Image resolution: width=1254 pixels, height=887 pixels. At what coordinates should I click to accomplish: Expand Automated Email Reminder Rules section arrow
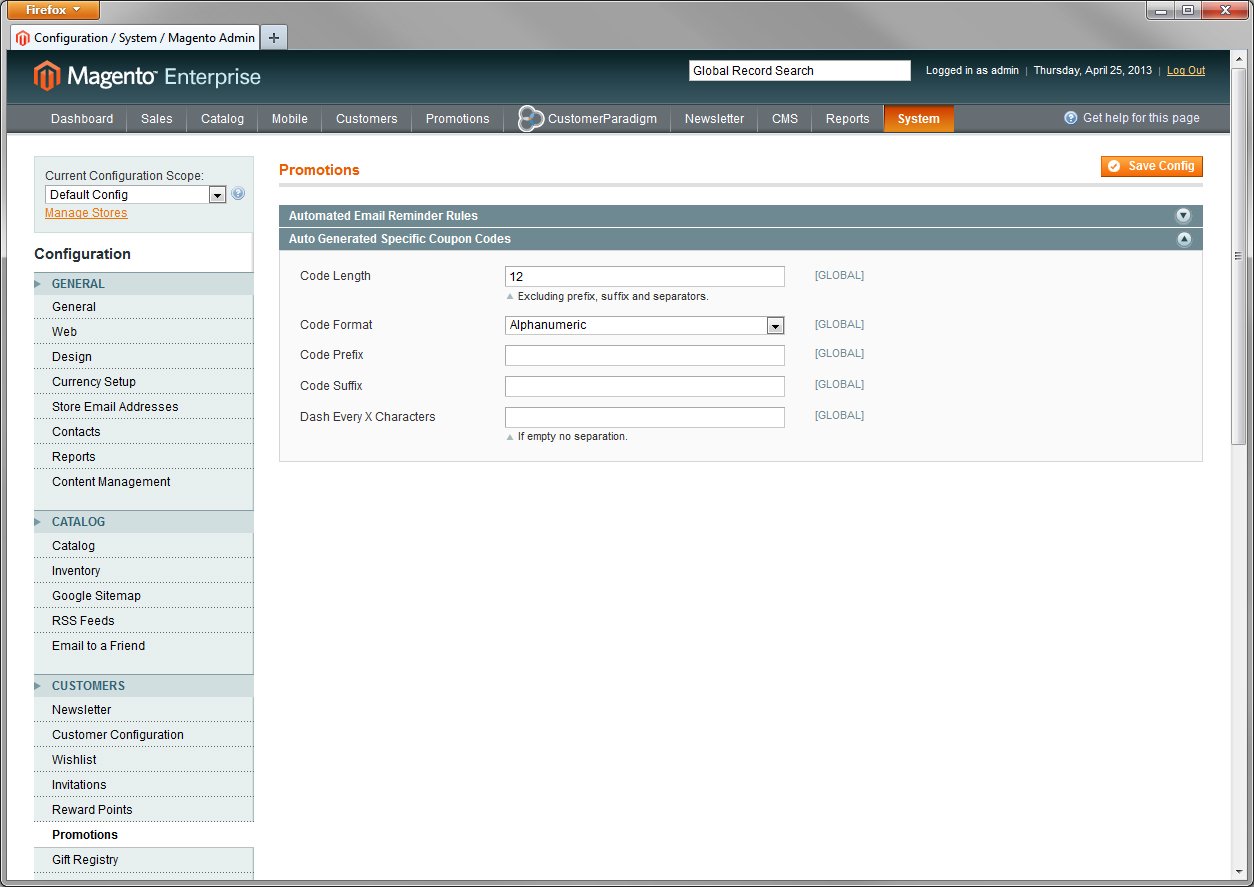(1184, 216)
